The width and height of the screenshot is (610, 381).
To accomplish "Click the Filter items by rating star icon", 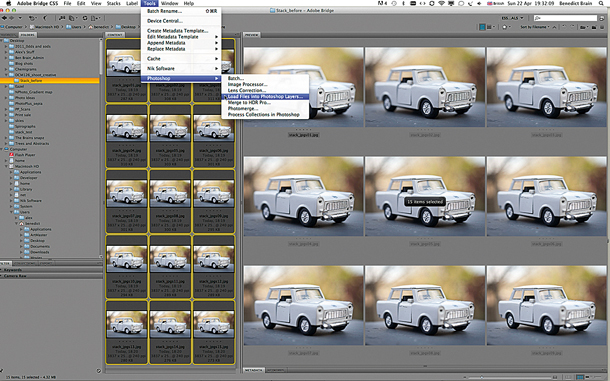I will pyautogui.click(x=505, y=27).
